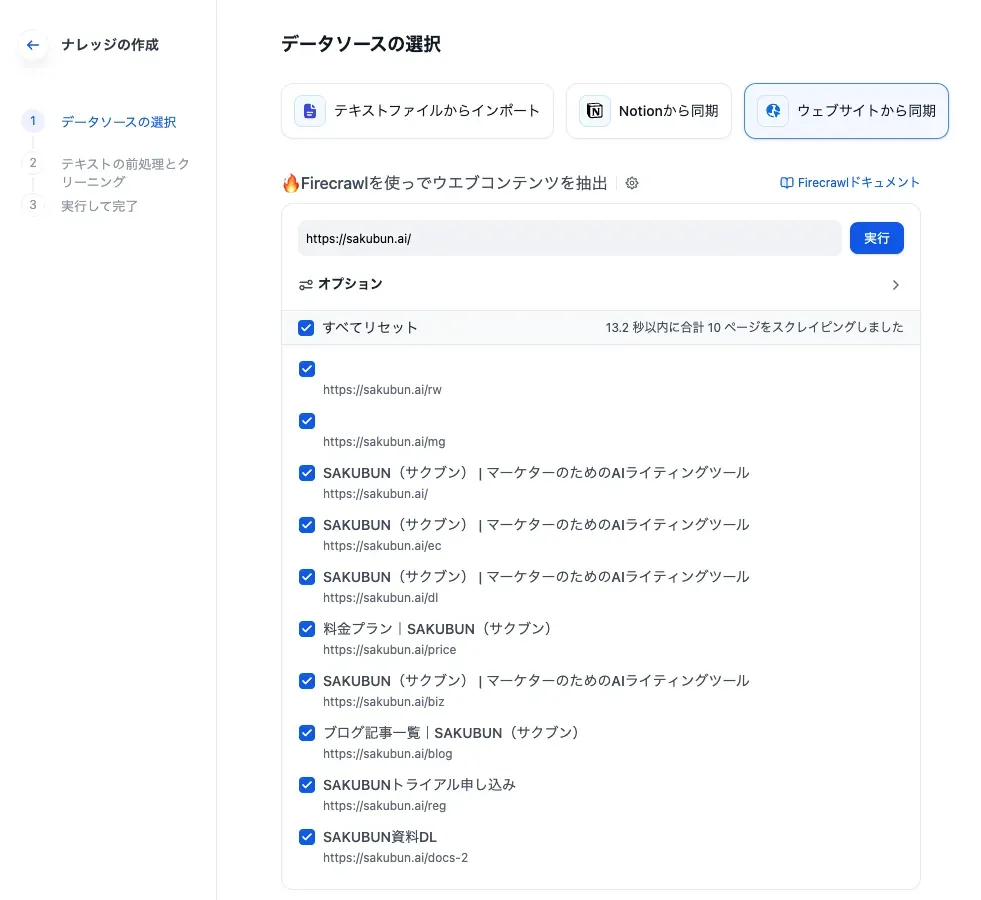Viewport: 981px width, 900px height.
Task: Open Firecrawl settings gear icon
Action: [632, 183]
